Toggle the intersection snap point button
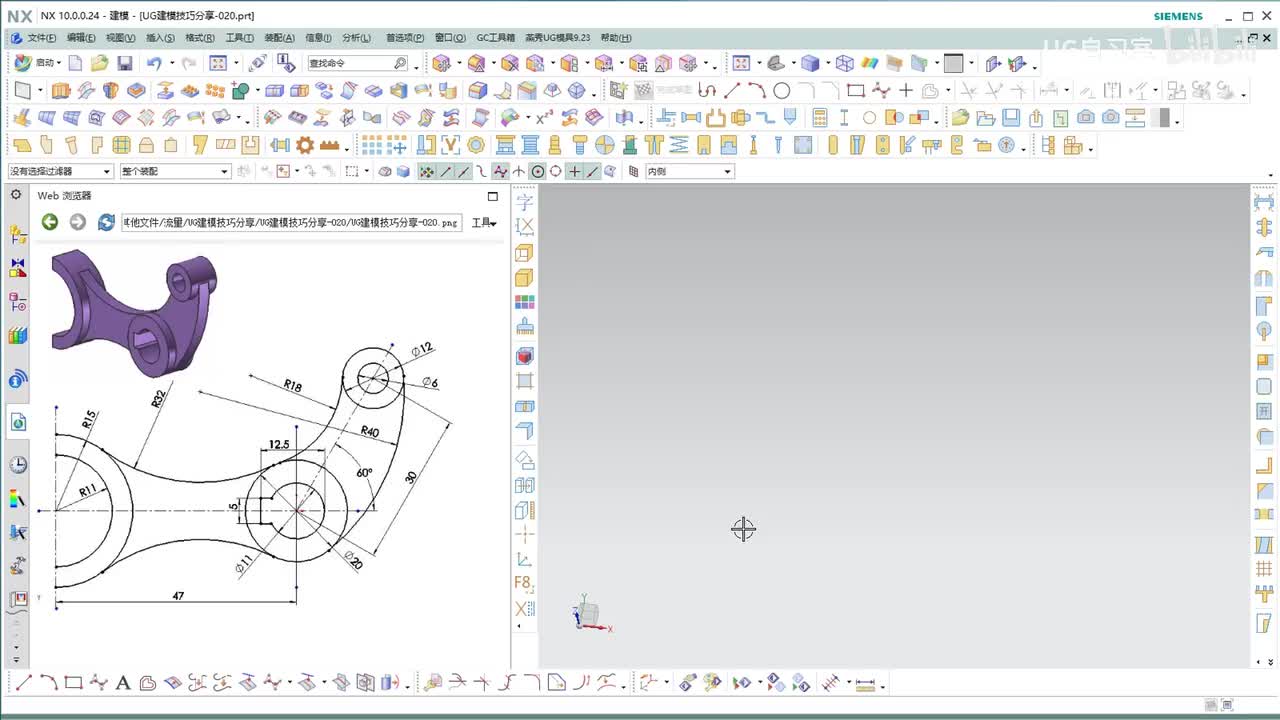Viewport: 1280px width, 720px height. [519, 172]
